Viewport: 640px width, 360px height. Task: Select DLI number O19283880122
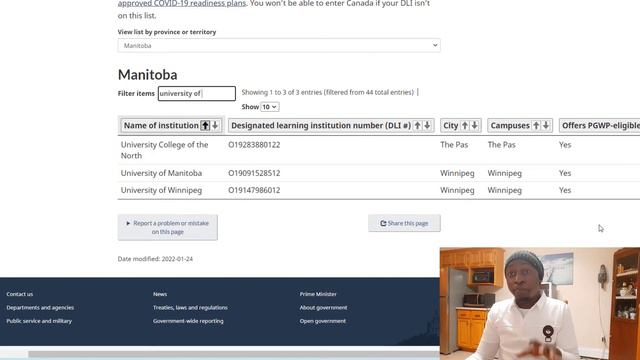point(254,145)
